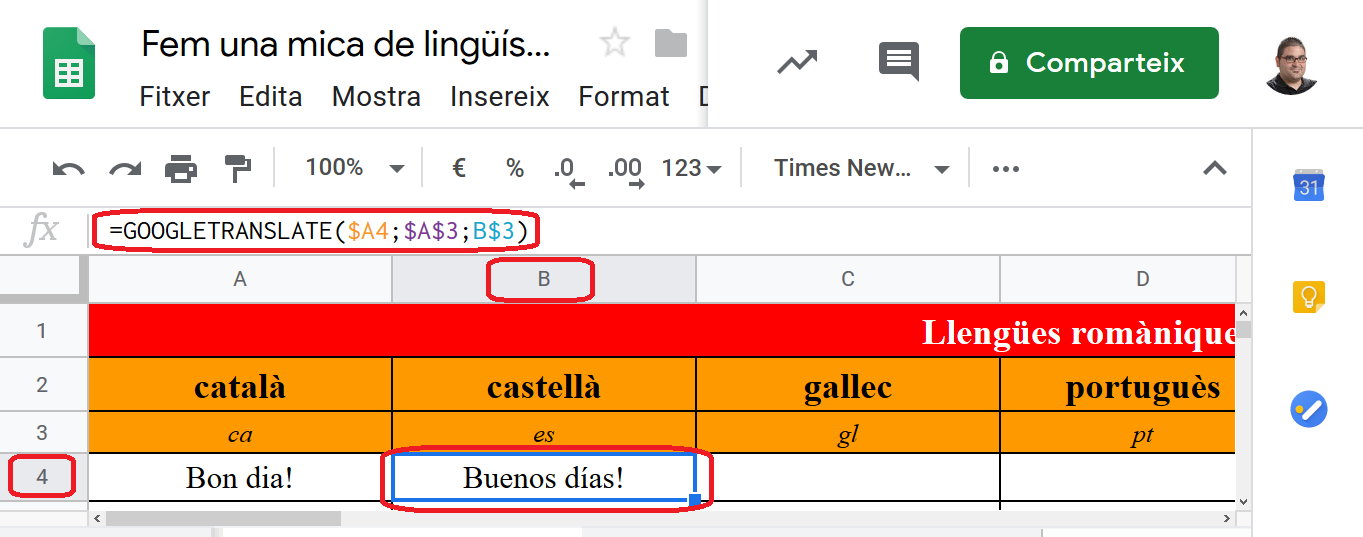1363x537 pixels.
Task: Open the Insereix menu
Action: click(x=500, y=97)
